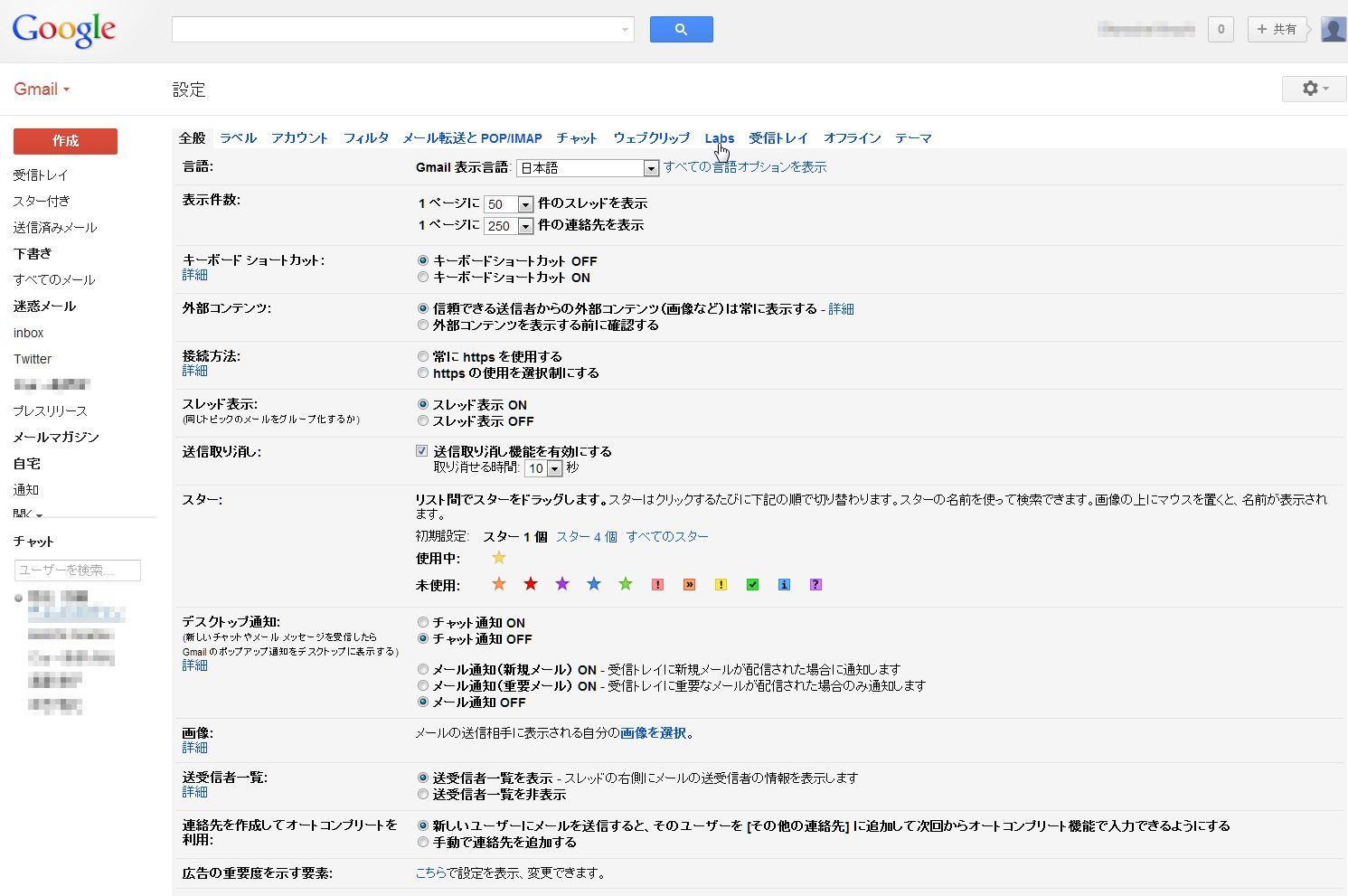Open 詳細 link under keyboard shortcuts
The image size is (1348, 896).
[194, 274]
